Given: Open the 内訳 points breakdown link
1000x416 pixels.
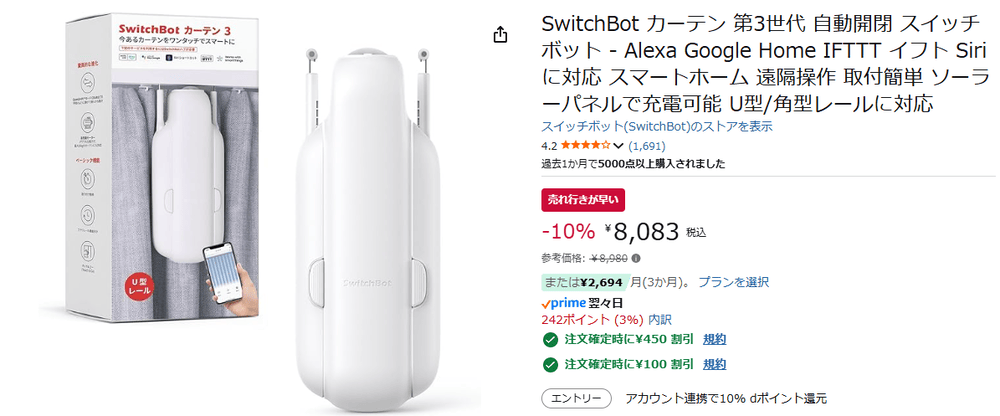Looking at the screenshot, I should (660, 319).
